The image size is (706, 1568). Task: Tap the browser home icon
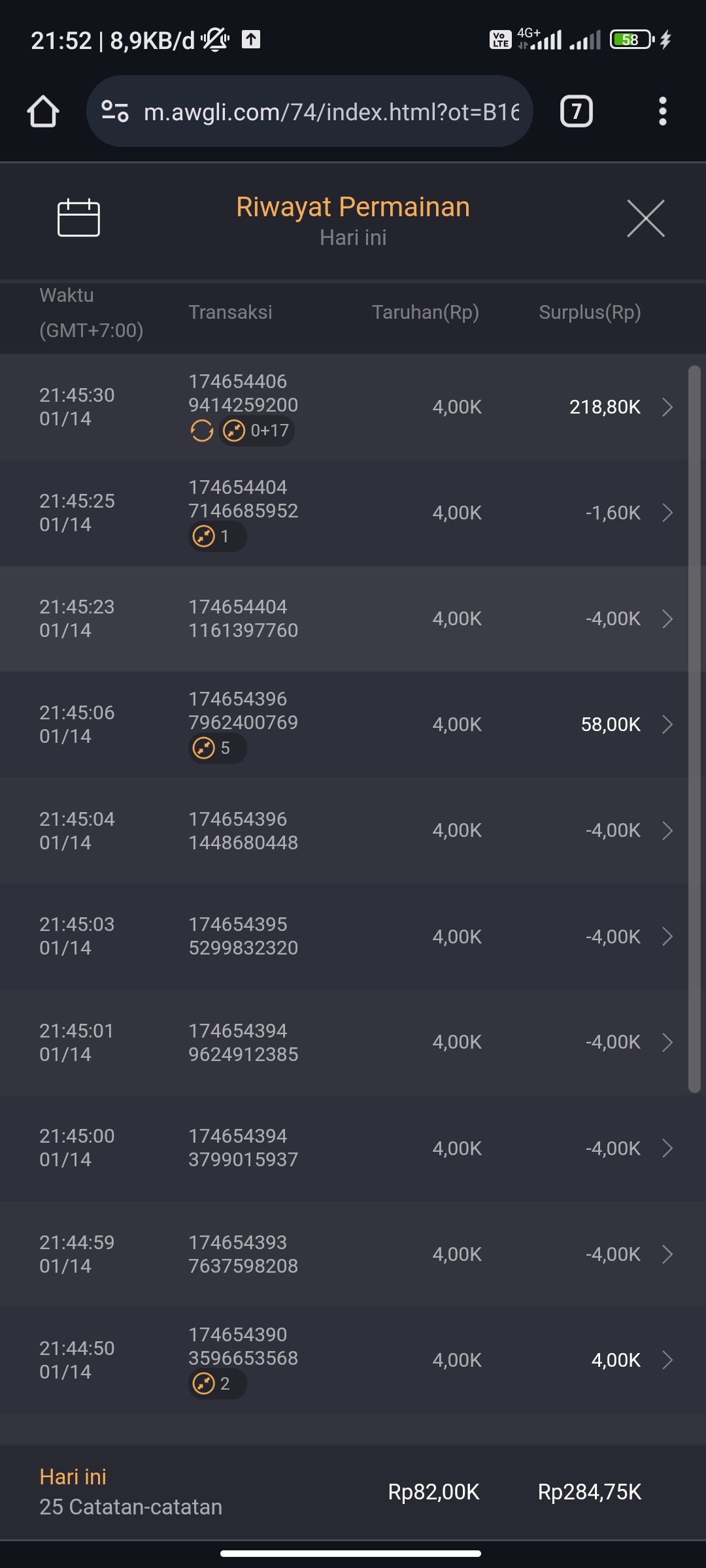(x=43, y=112)
